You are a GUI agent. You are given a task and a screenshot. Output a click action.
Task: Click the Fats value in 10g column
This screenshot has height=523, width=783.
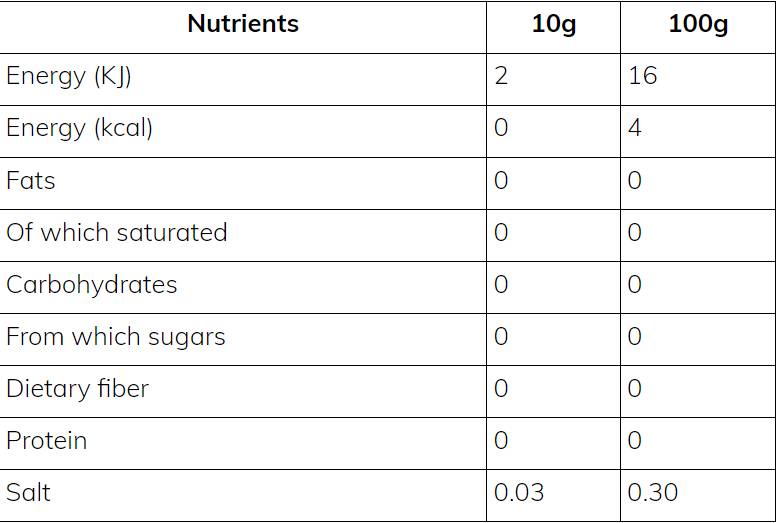tap(501, 181)
